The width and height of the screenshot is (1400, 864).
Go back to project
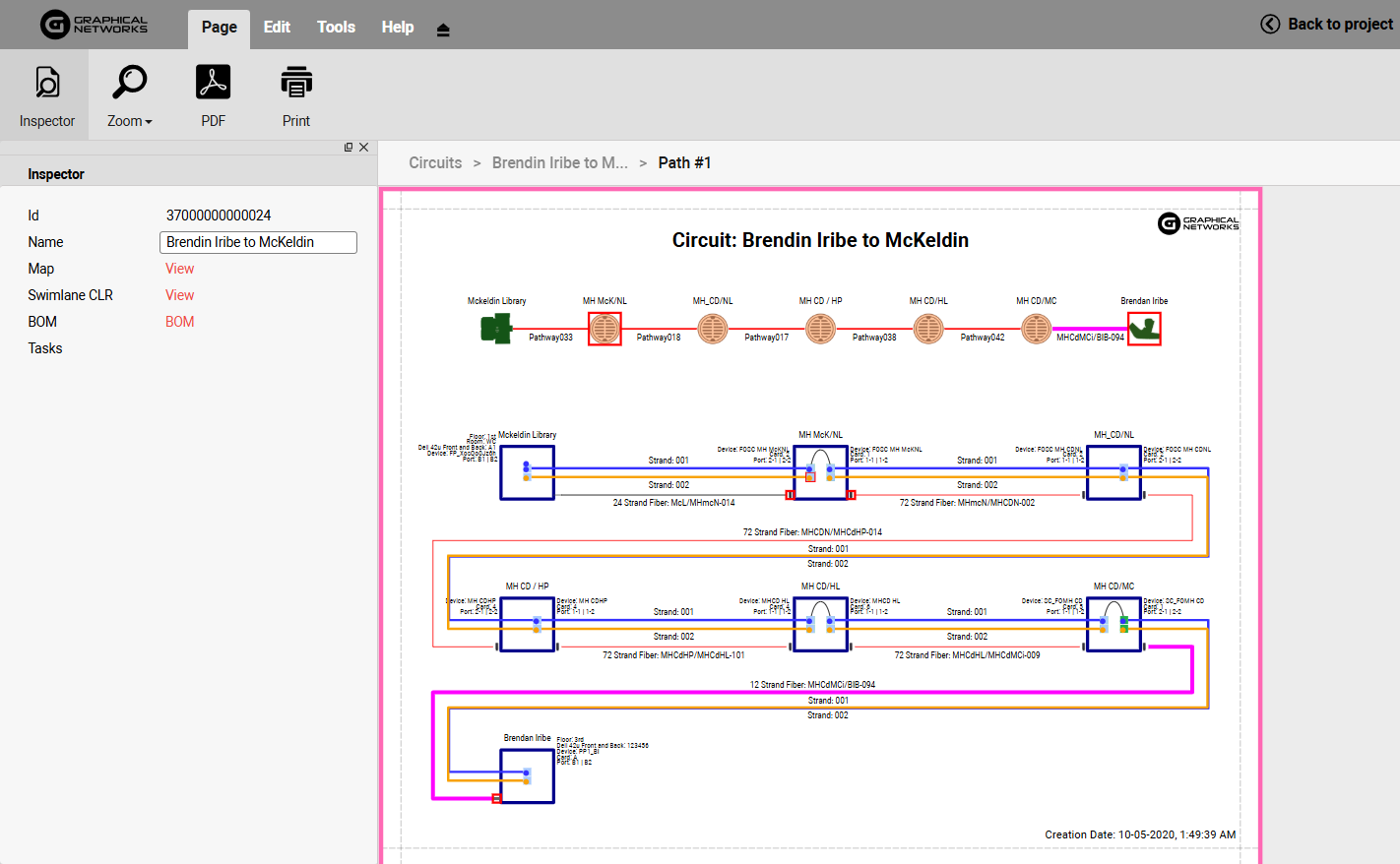[x=1327, y=24]
